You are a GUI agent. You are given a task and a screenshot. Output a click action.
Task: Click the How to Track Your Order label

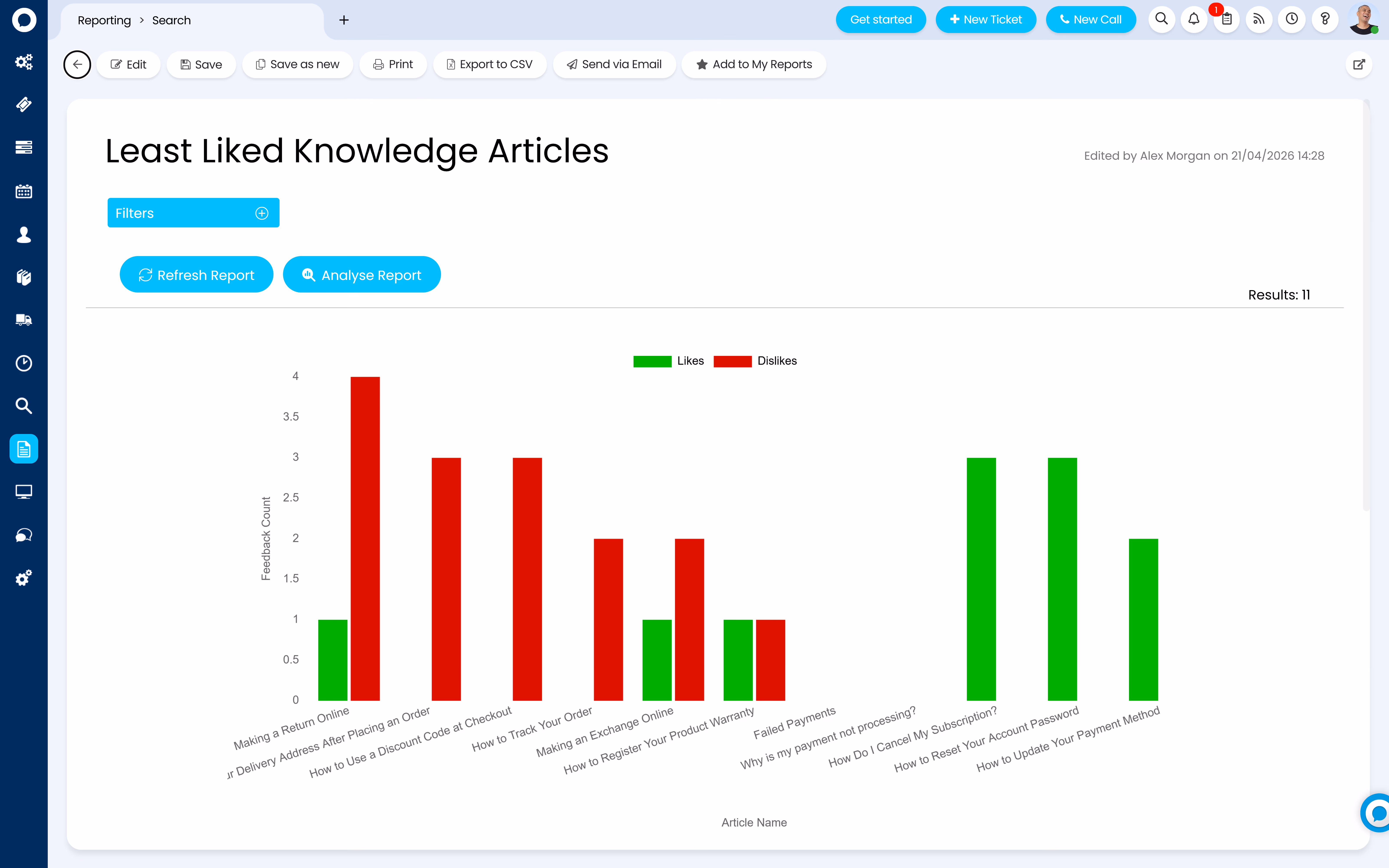coord(532,729)
